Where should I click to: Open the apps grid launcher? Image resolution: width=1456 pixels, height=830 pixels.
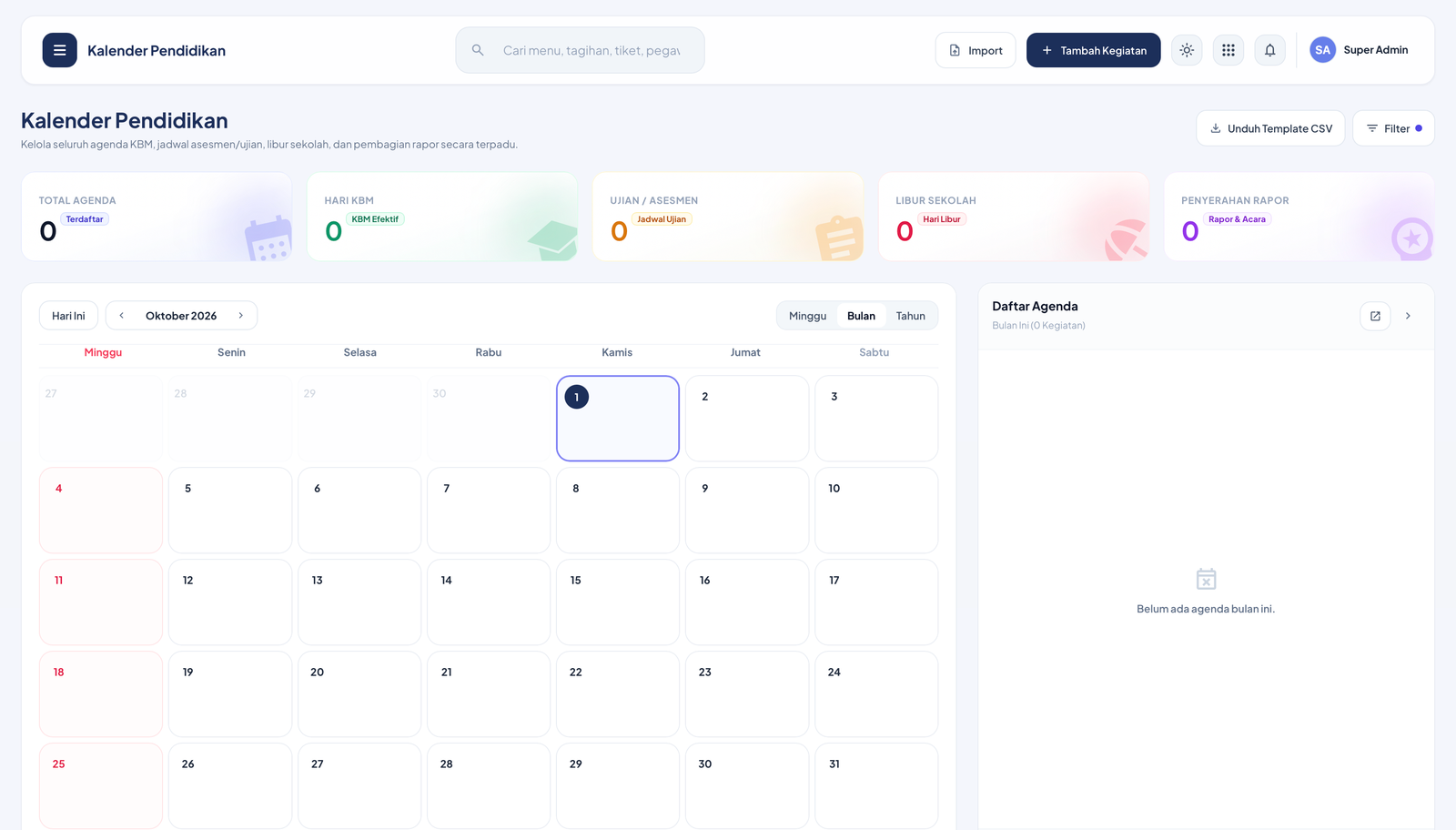(1228, 50)
